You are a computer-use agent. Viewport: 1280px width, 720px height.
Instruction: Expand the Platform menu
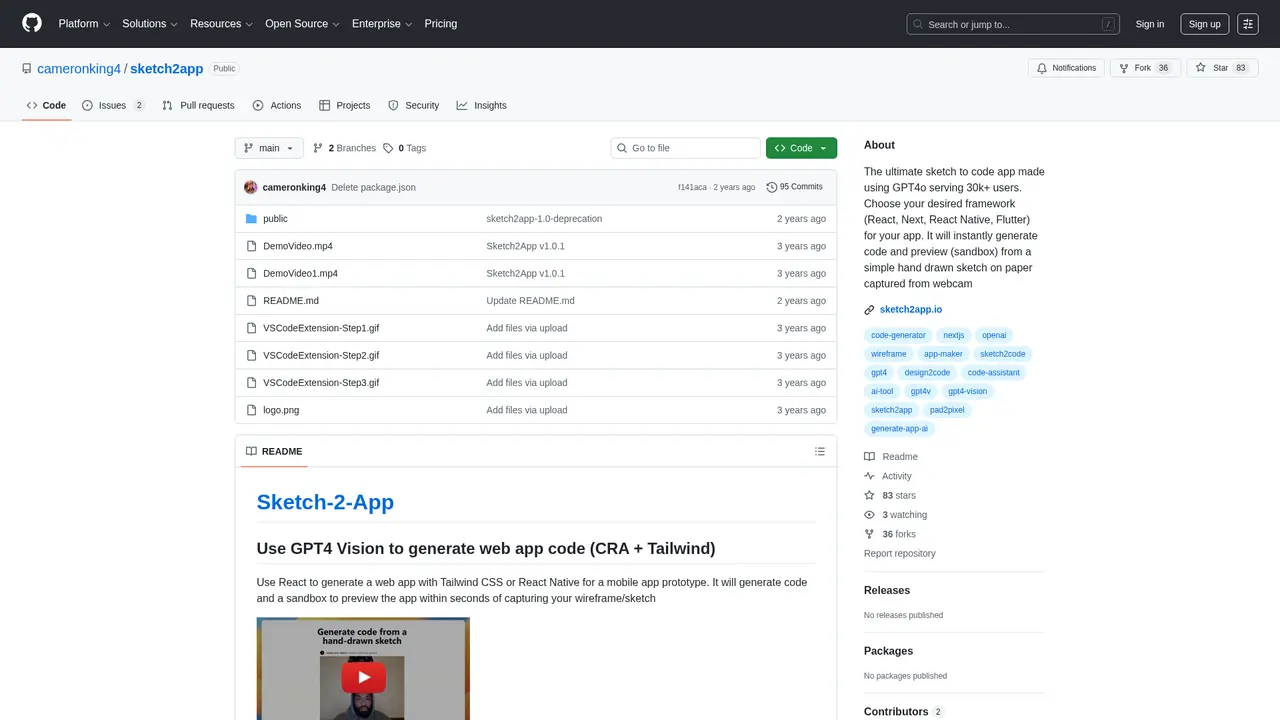click(84, 24)
